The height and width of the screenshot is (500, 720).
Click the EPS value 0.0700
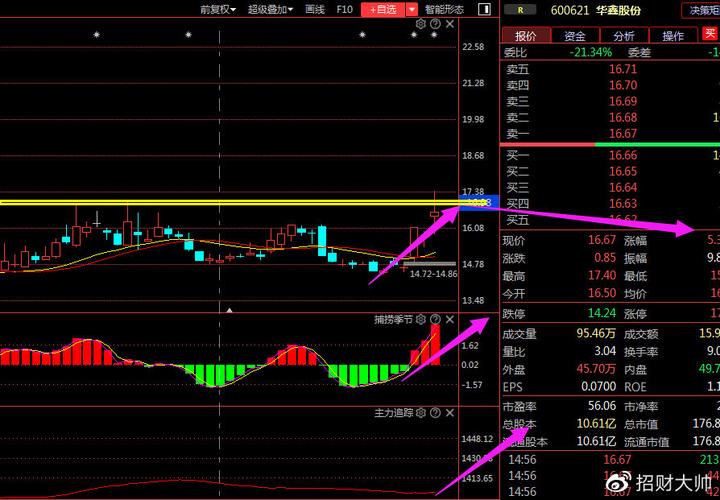[x=599, y=387]
